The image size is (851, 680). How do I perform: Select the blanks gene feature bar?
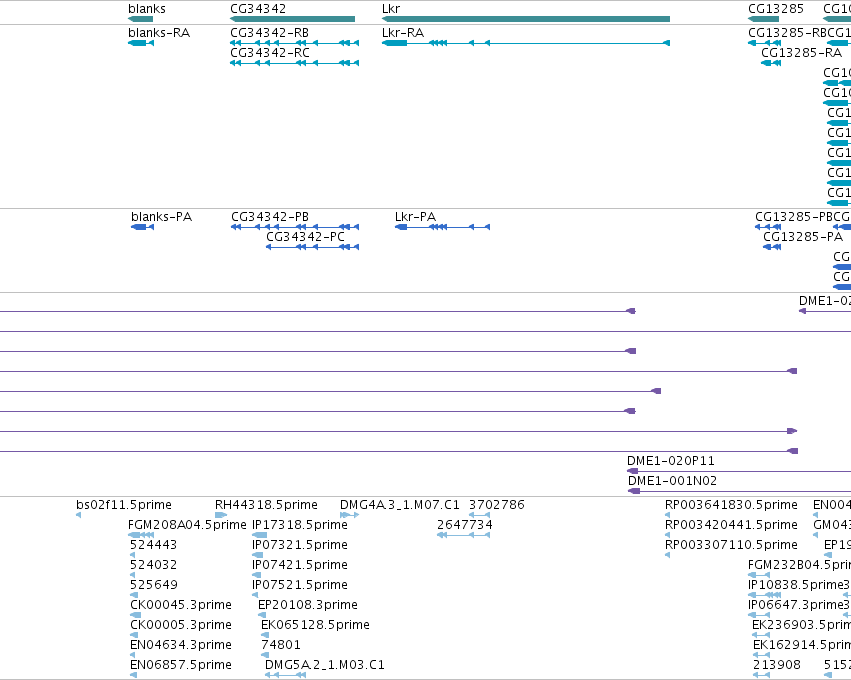point(141,20)
